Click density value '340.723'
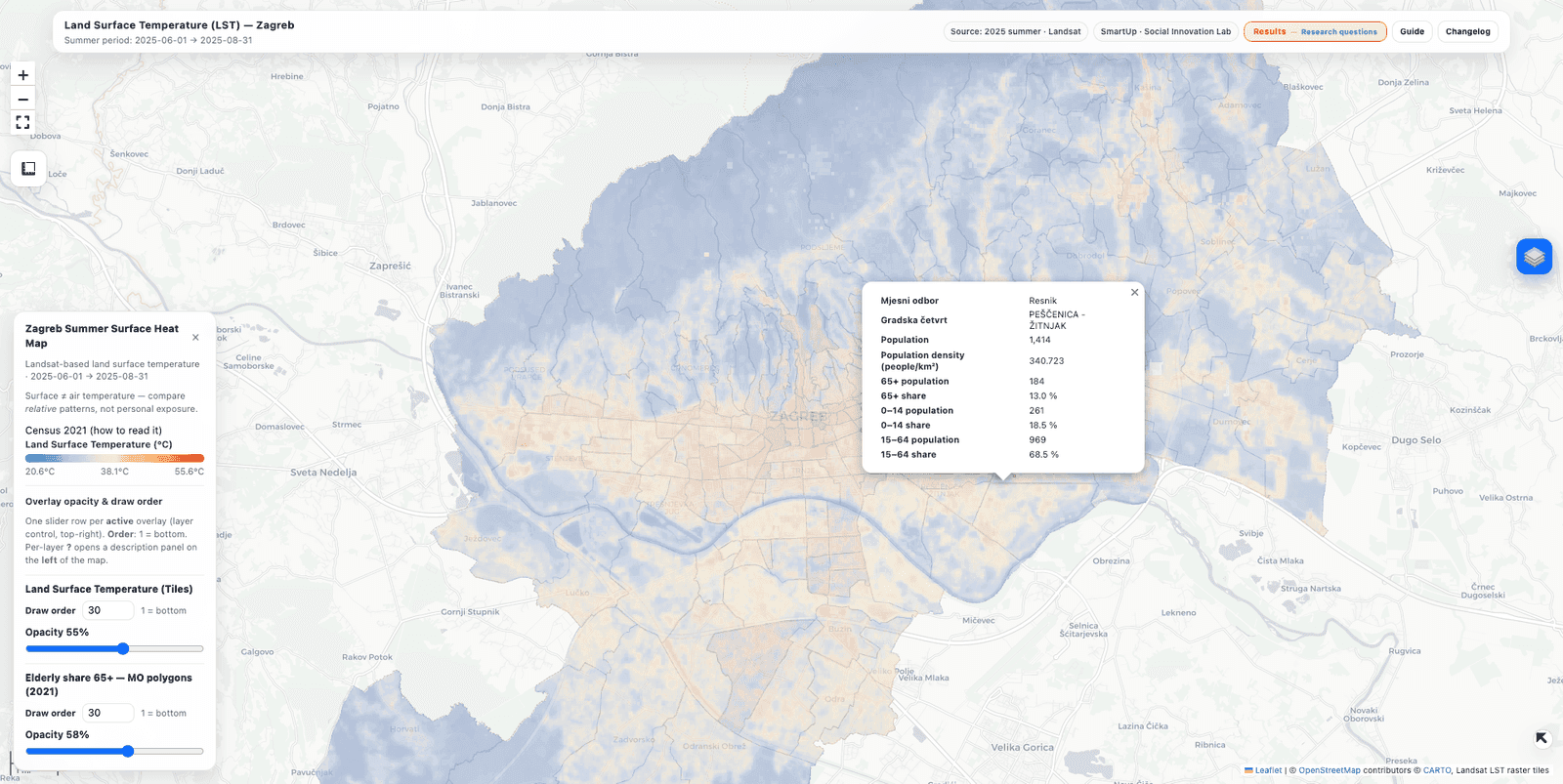 click(x=1046, y=361)
